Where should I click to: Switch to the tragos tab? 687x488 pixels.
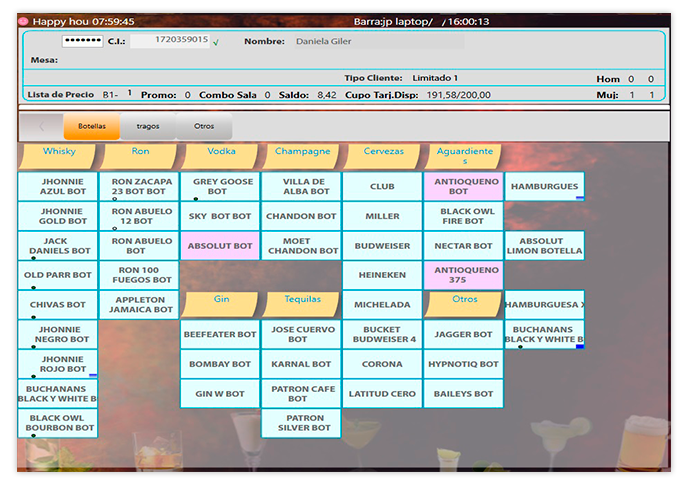pyautogui.click(x=148, y=126)
